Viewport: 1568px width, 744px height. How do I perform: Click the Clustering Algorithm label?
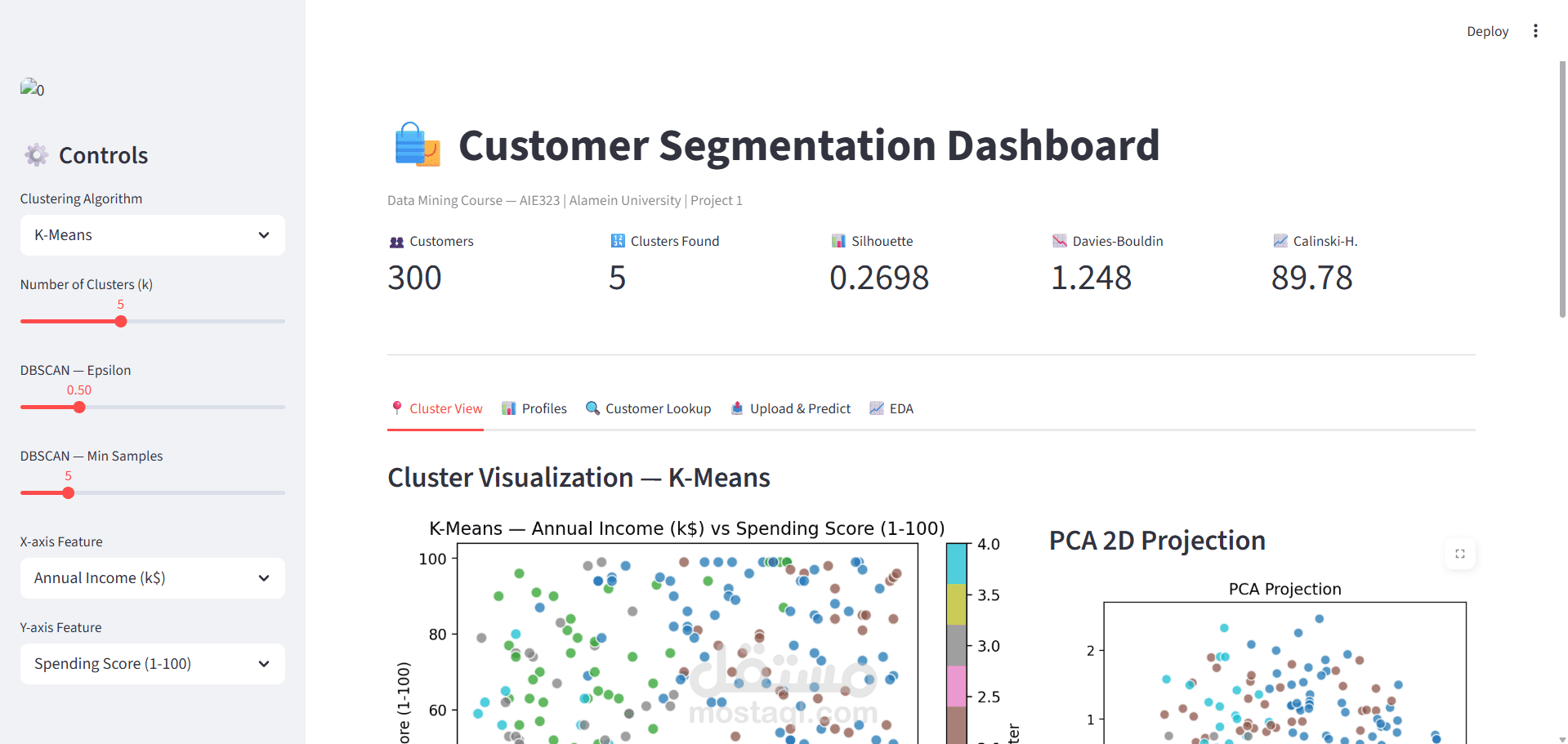coord(81,198)
